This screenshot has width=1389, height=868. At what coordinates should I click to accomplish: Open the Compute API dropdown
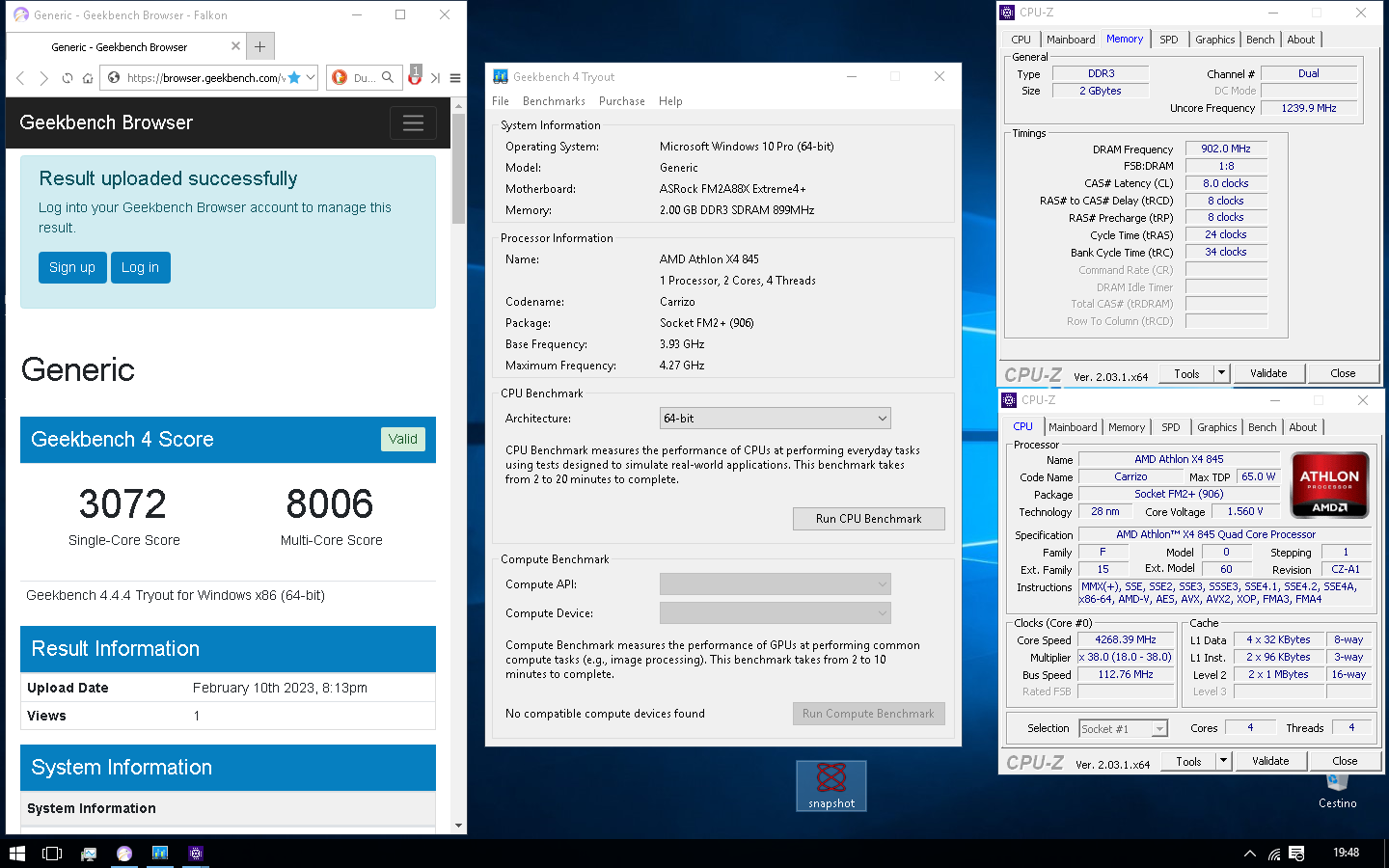(775, 584)
